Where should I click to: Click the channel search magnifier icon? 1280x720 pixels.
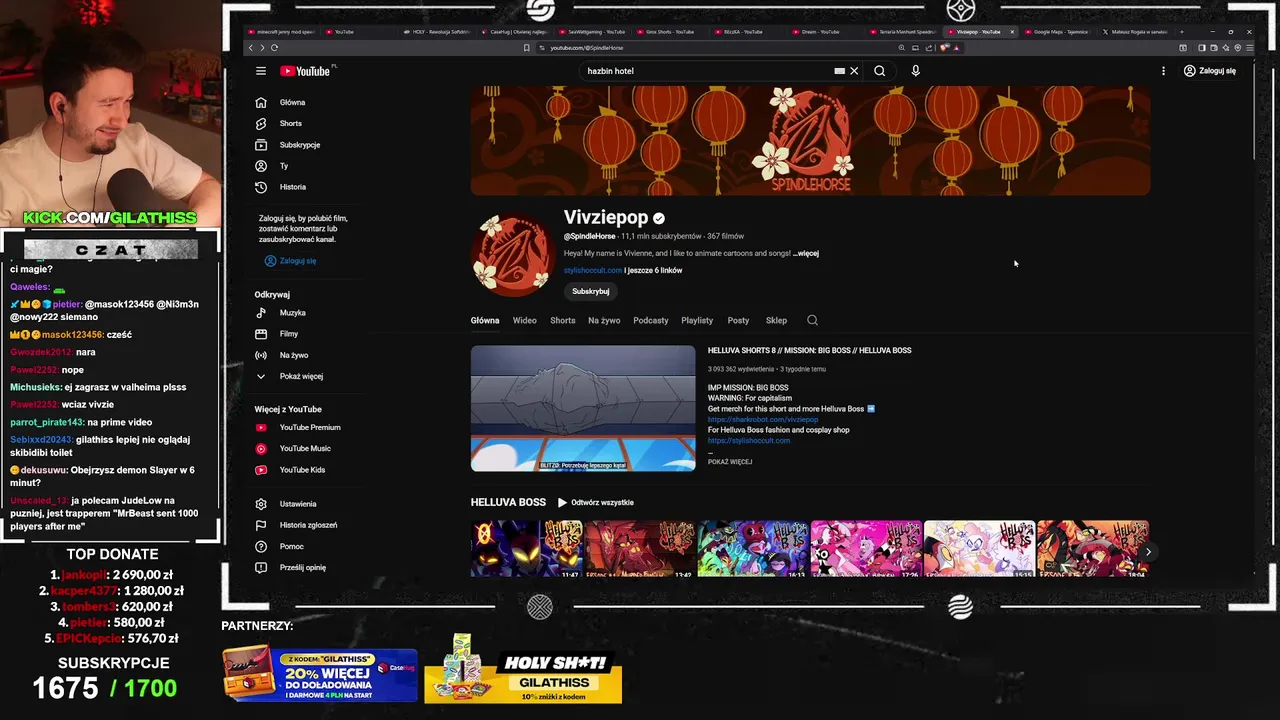(x=812, y=320)
